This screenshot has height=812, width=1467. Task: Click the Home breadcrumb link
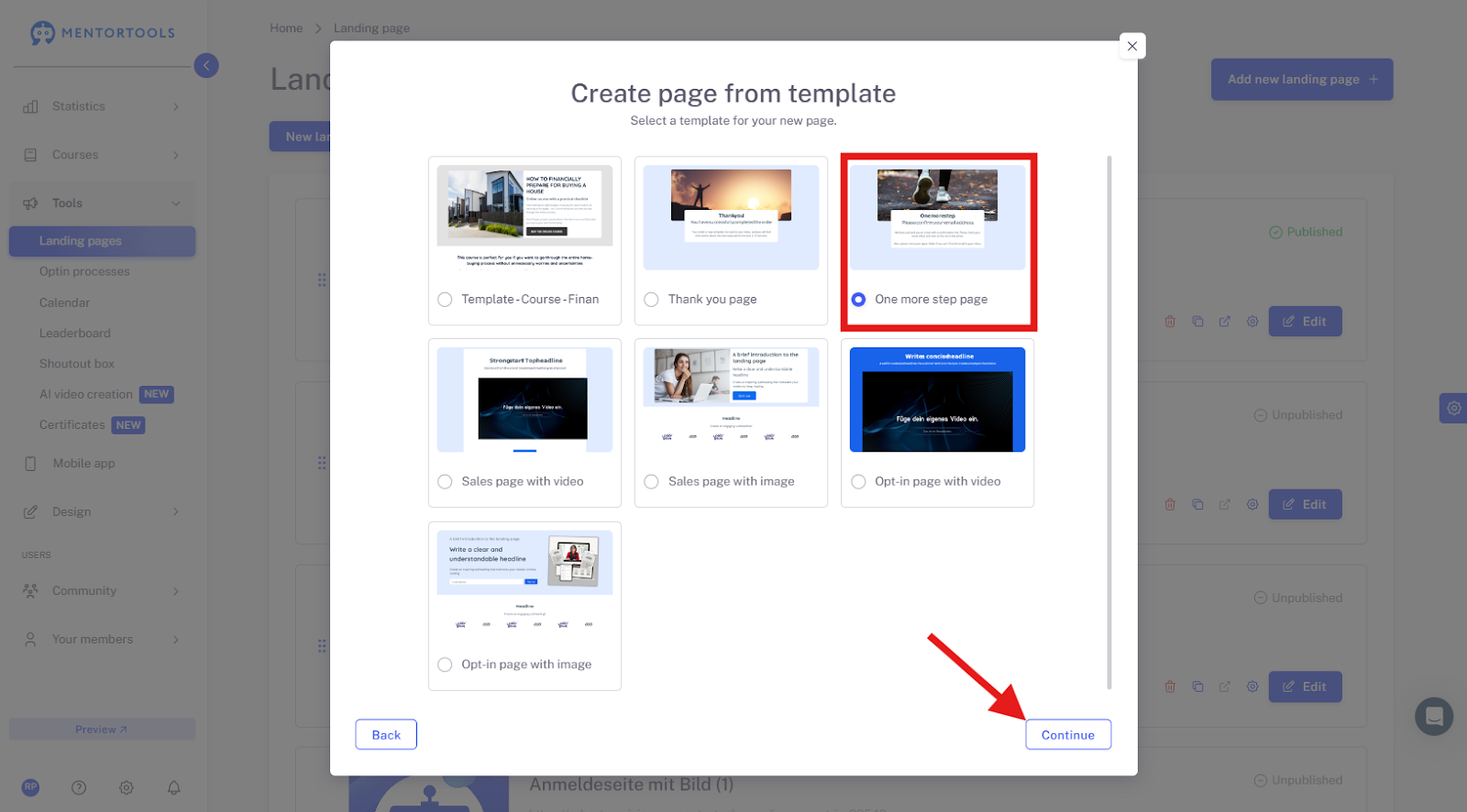[286, 28]
